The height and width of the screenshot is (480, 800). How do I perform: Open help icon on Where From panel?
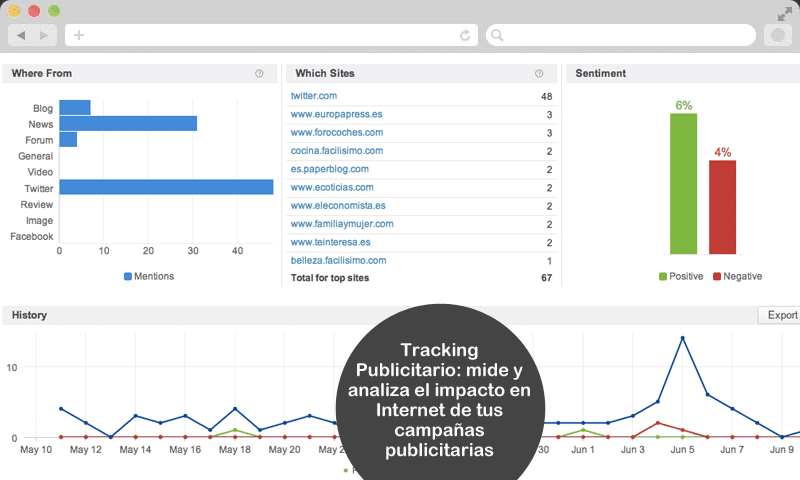[x=259, y=73]
